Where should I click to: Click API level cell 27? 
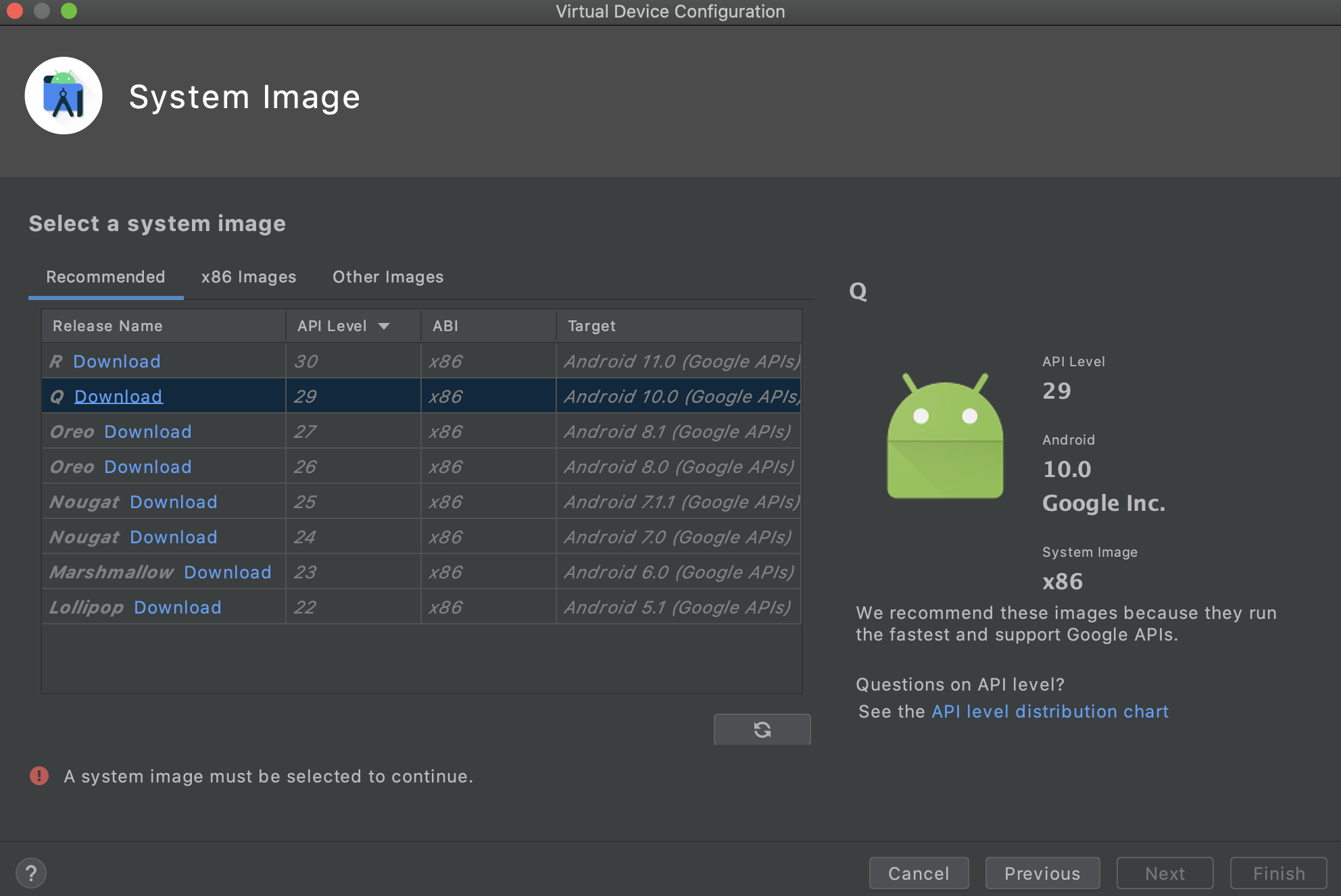coord(353,432)
